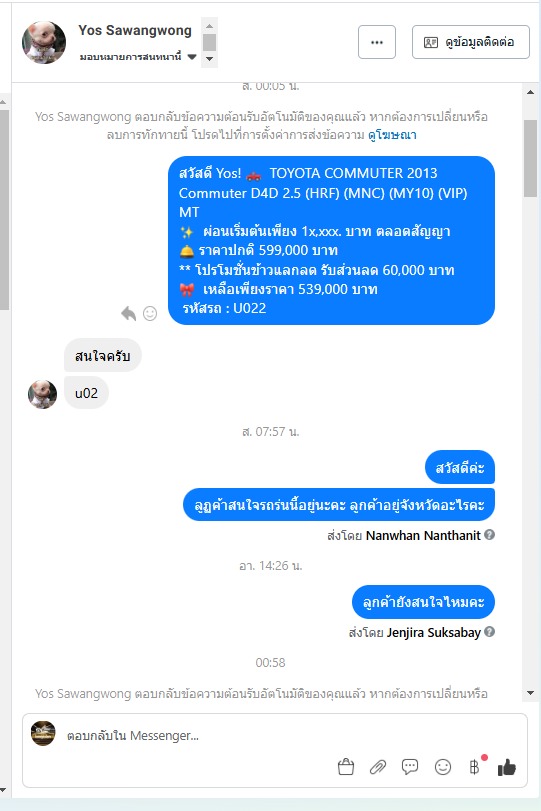Click help icon next to Jenjira Suksabay
This screenshot has width=541, height=811.
pyautogui.click(x=490, y=632)
